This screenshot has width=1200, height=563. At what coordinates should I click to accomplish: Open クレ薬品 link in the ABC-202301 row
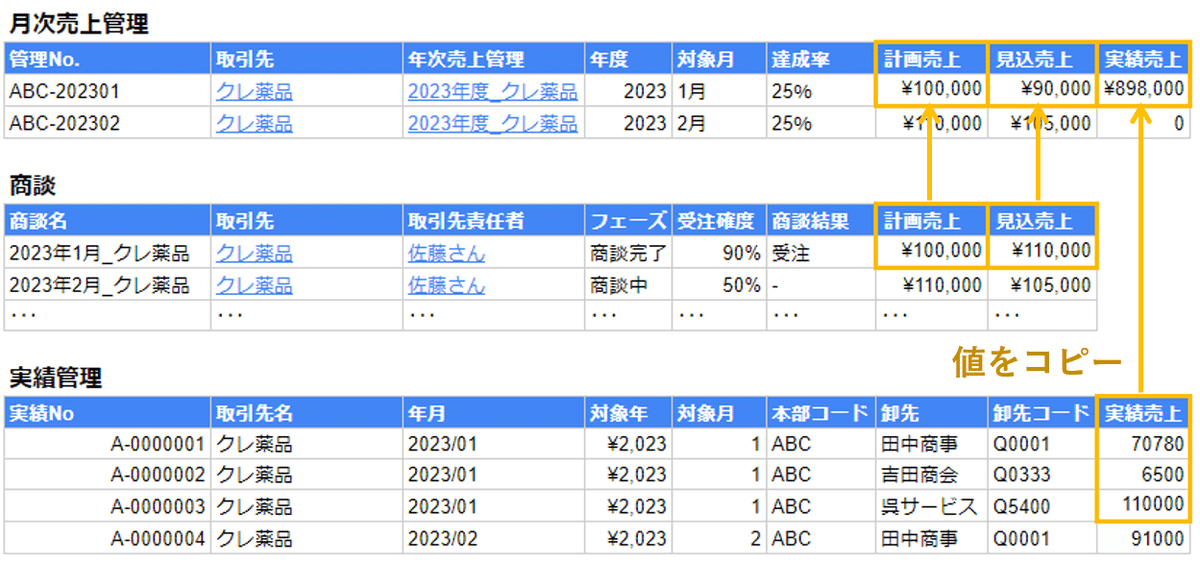click(254, 92)
